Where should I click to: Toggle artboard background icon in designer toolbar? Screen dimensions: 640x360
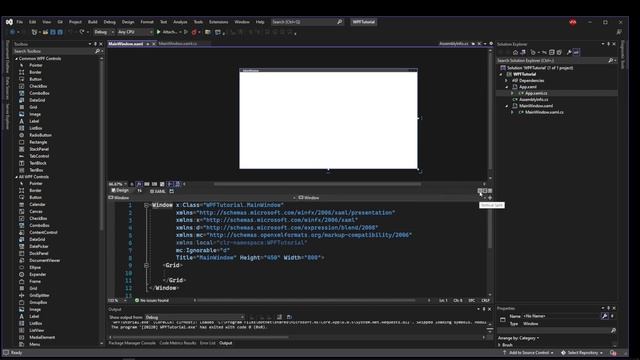[162, 184]
